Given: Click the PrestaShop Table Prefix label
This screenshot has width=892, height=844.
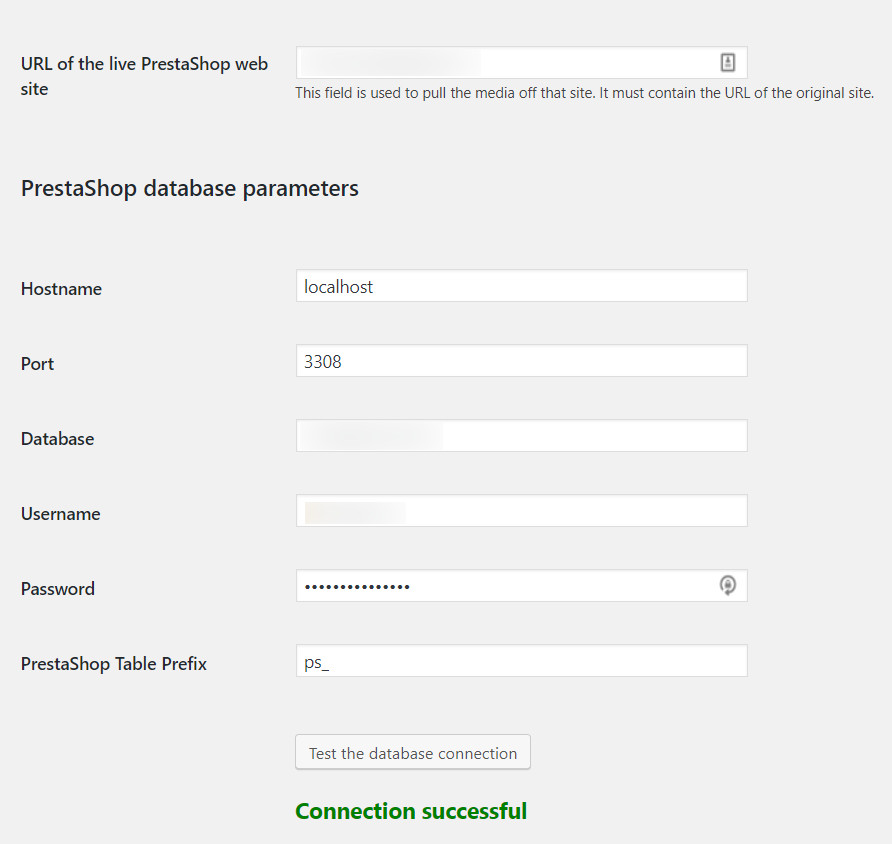Looking at the screenshot, I should (x=114, y=664).
